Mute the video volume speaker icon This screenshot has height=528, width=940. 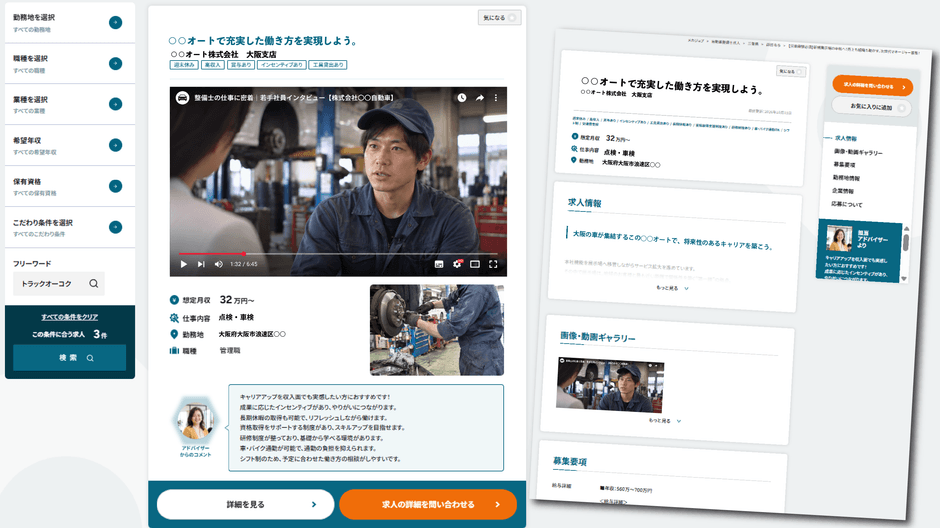pos(218,264)
